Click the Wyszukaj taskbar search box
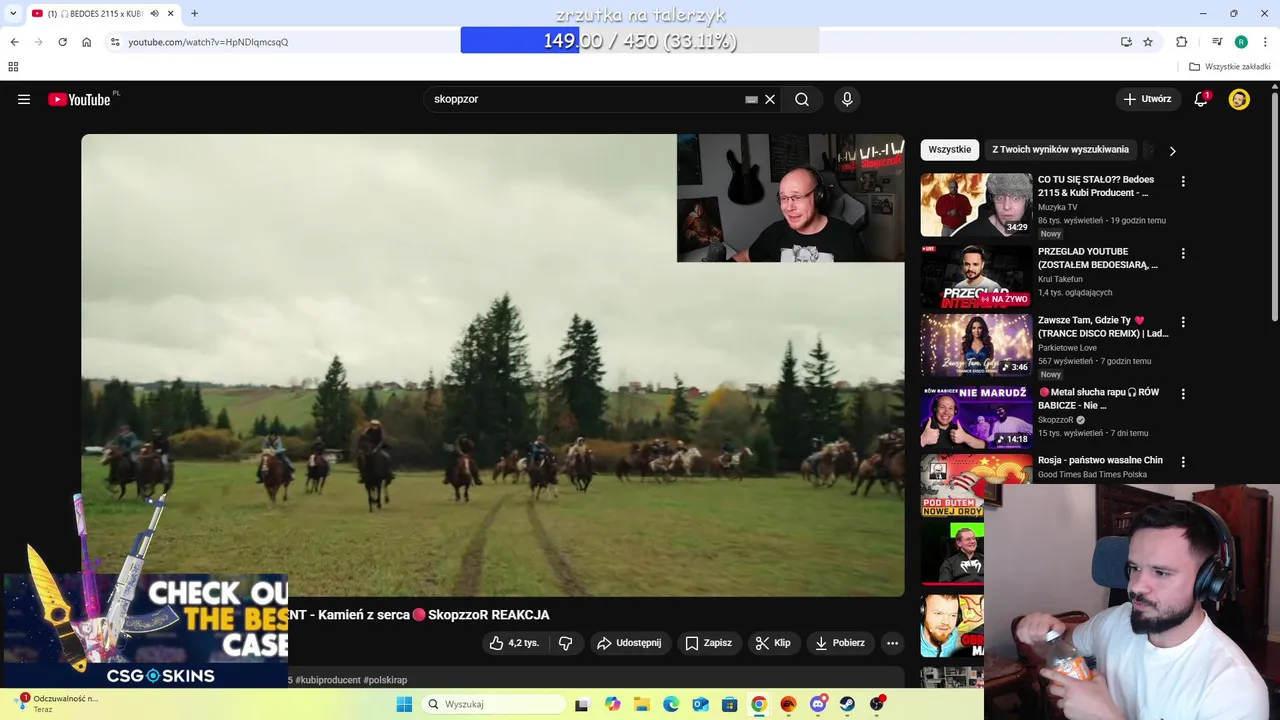 coord(494,704)
